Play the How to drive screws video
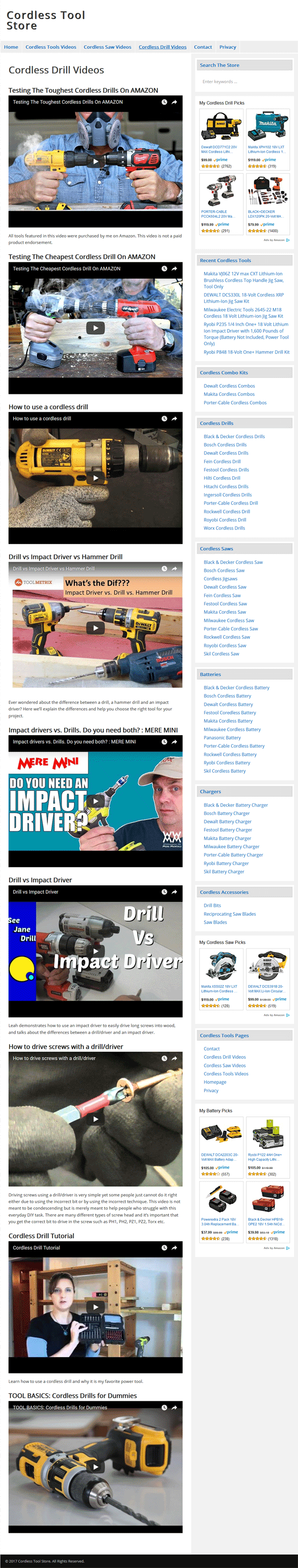298x1568 pixels. 95,1119
